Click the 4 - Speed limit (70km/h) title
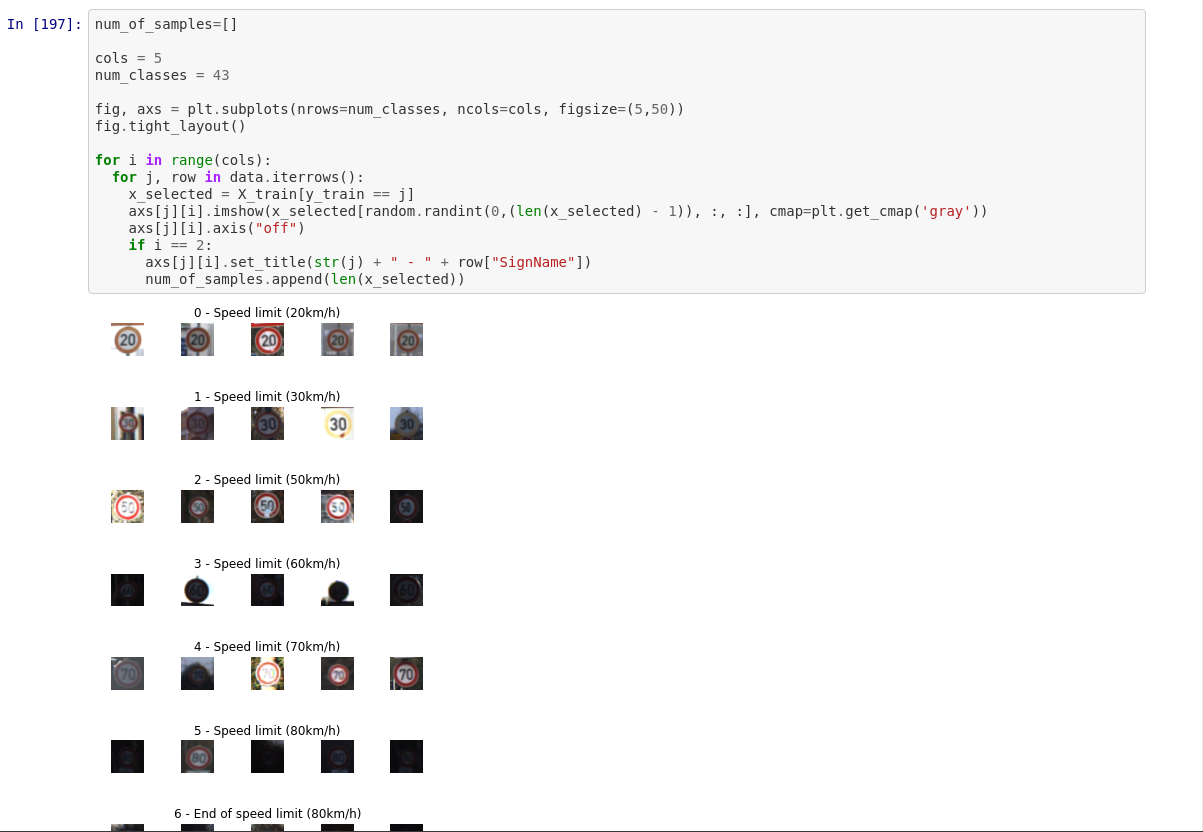 point(267,647)
